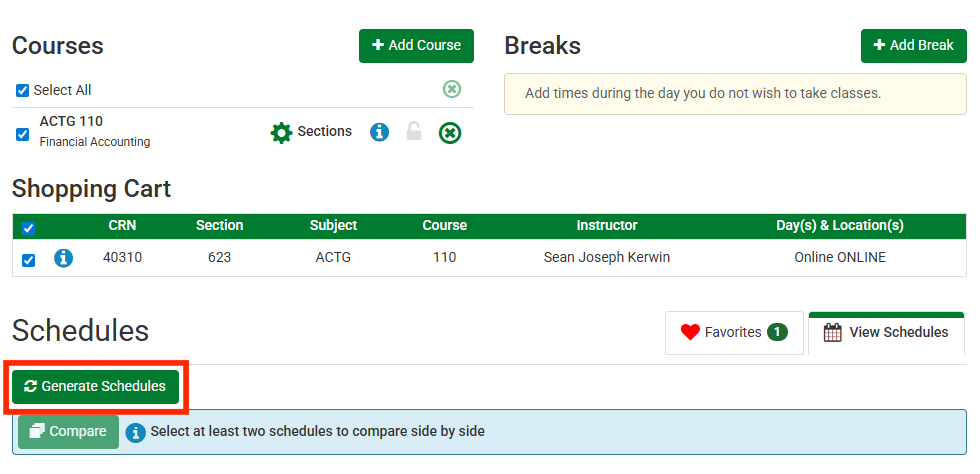Image resolution: width=980 pixels, height=474 pixels.
Task: Show info for the ACTG 110 course
Action: 379,132
